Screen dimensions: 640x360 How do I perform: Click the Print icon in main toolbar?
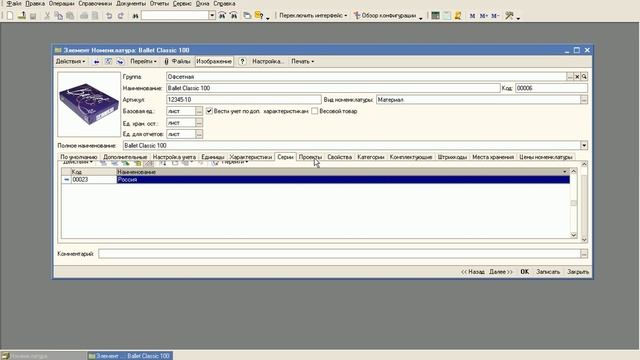84,16
